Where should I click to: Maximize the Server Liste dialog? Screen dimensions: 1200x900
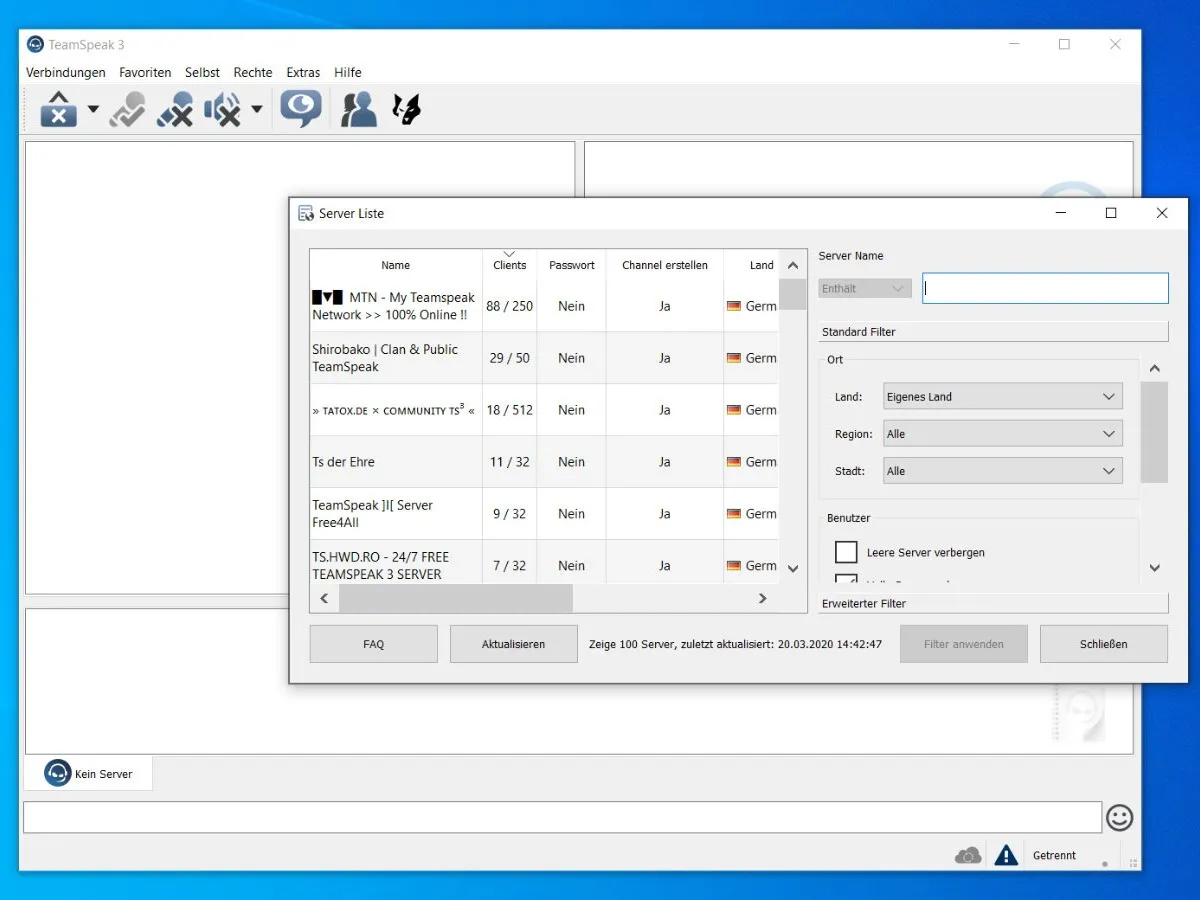[x=1110, y=213]
